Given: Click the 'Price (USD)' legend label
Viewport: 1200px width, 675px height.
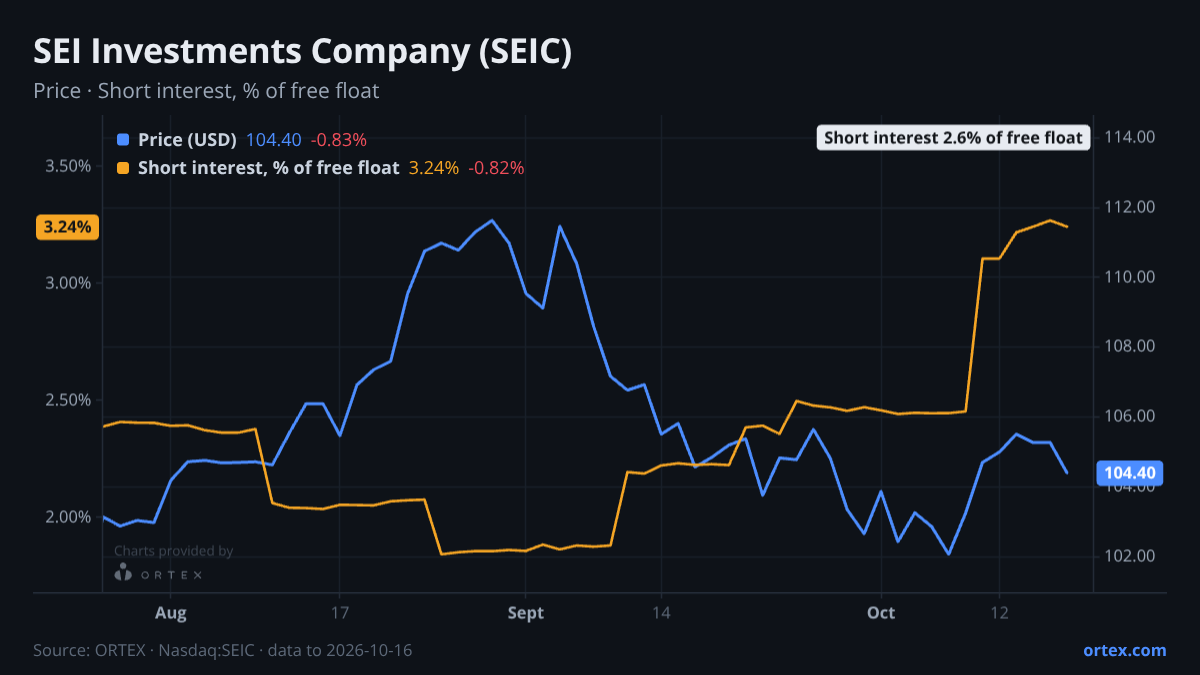Looking at the screenshot, I should (x=187, y=139).
